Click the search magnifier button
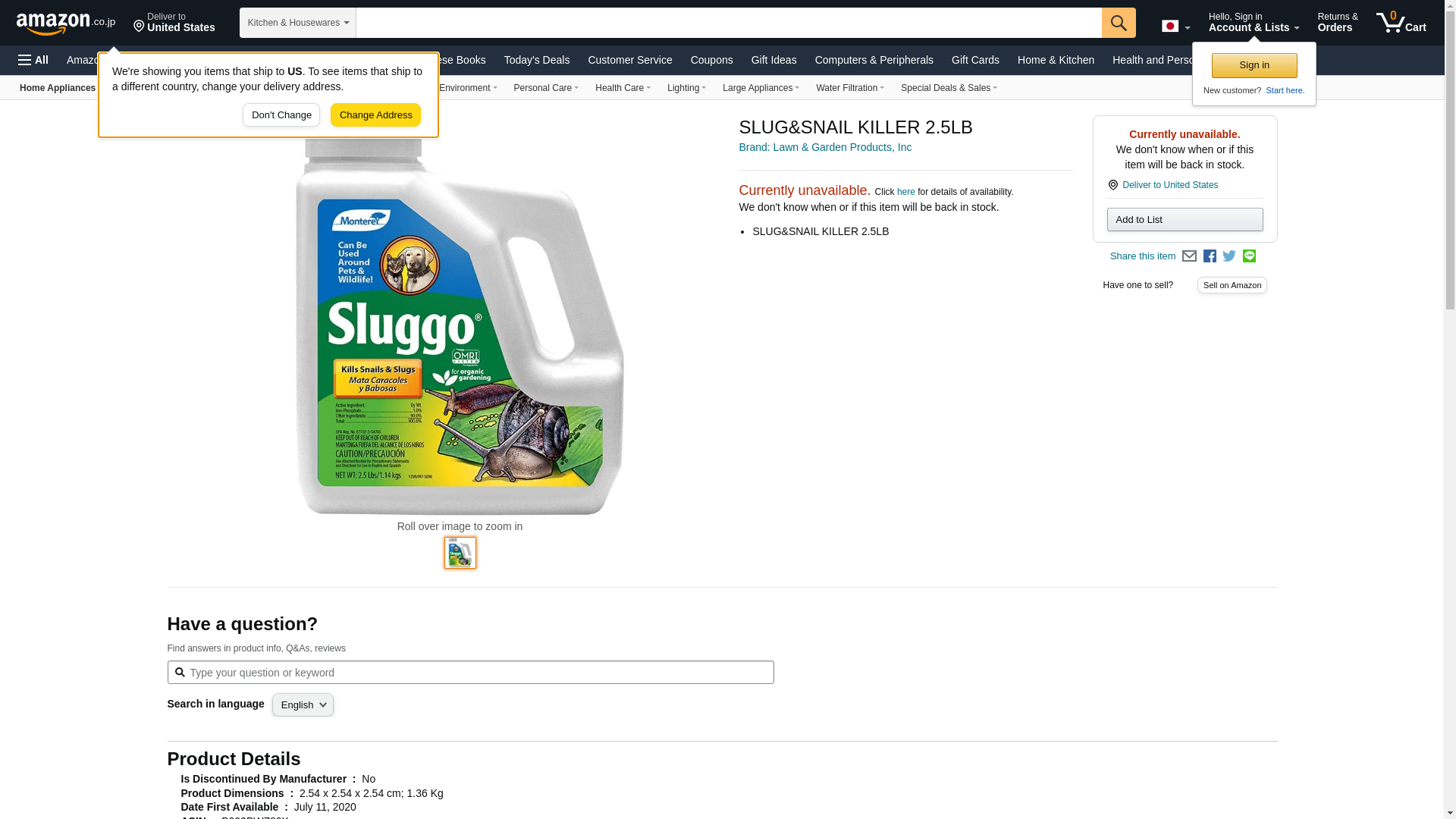This screenshot has width=1456, height=819. 1119,23
